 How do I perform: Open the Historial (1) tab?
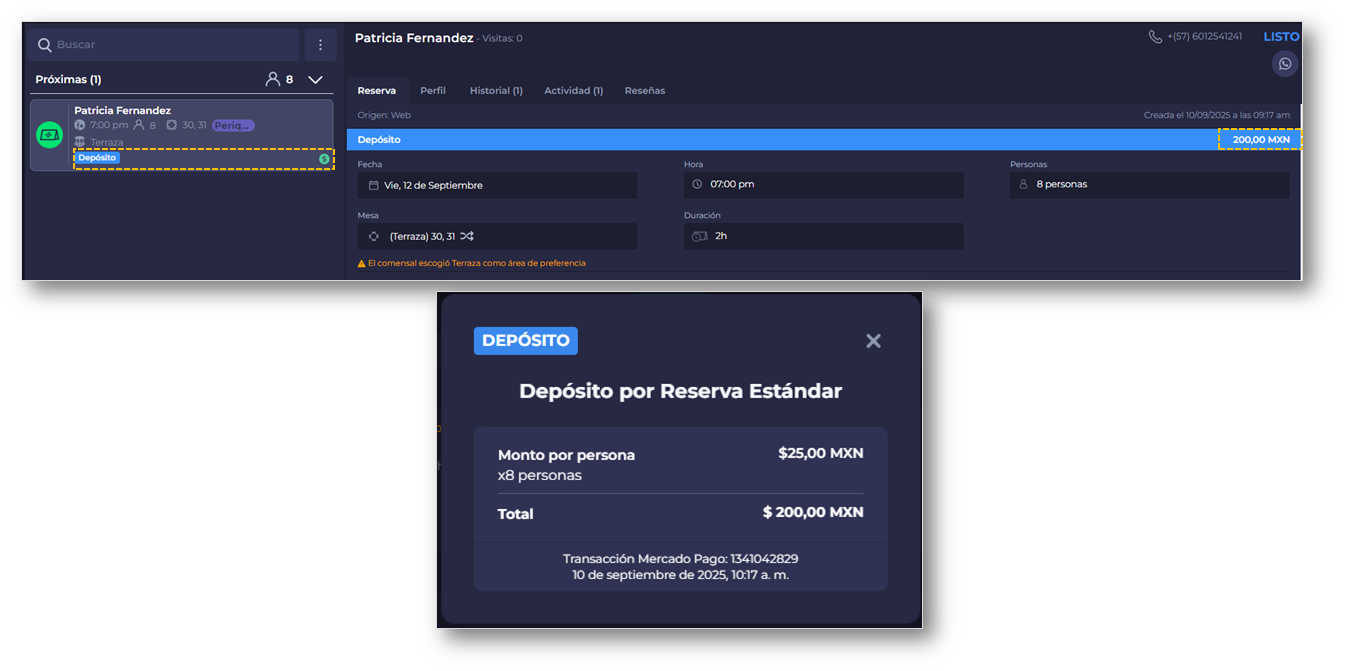tap(496, 90)
